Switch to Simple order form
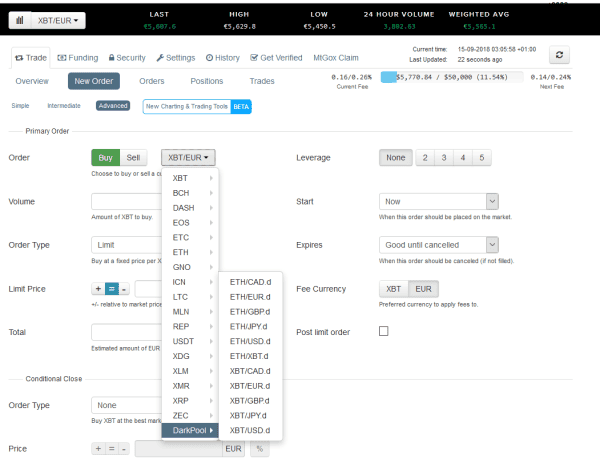Viewport: 600px width, 472px height. coord(20,106)
